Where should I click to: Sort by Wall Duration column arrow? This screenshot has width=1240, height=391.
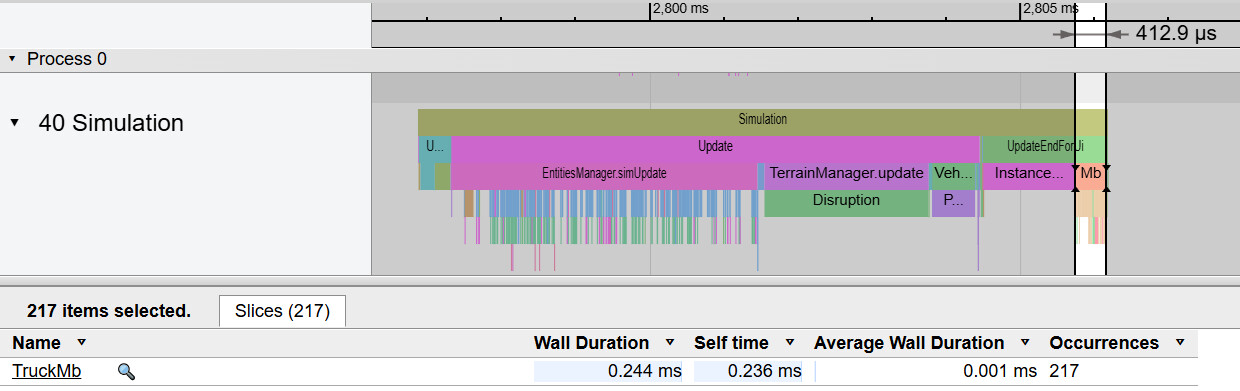tap(670, 343)
